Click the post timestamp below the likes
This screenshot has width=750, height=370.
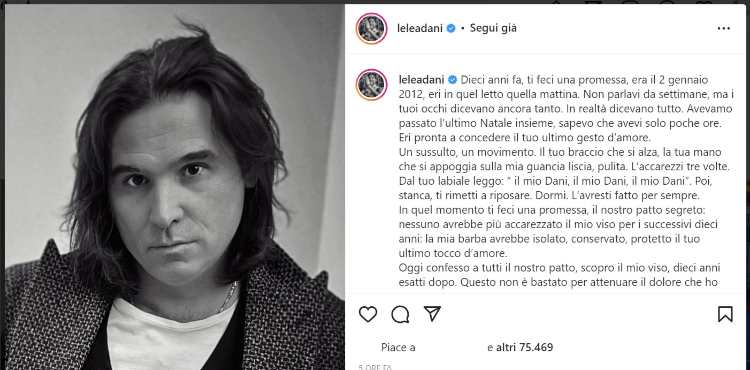click(375, 367)
